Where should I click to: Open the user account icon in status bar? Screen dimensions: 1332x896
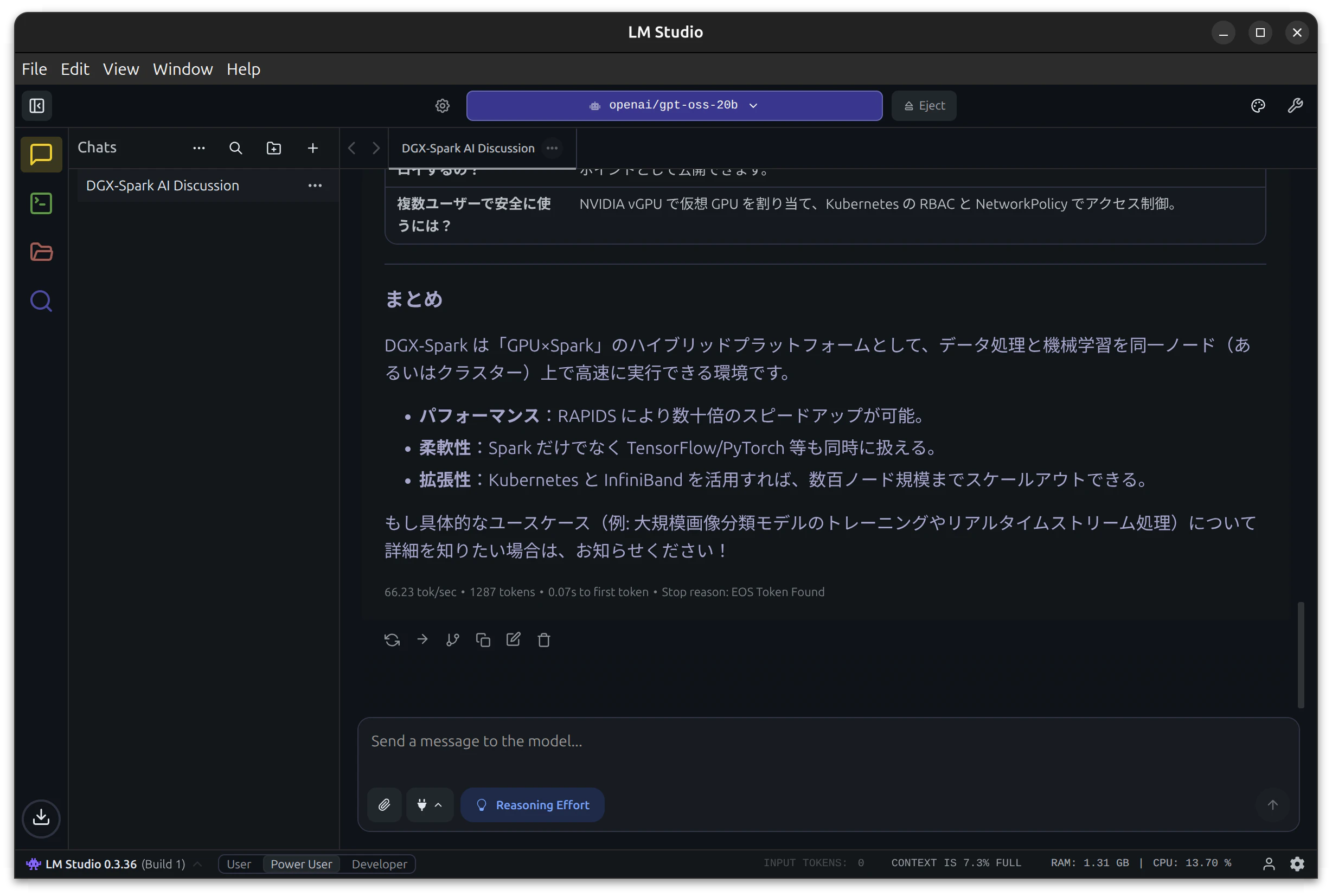[1269, 863]
